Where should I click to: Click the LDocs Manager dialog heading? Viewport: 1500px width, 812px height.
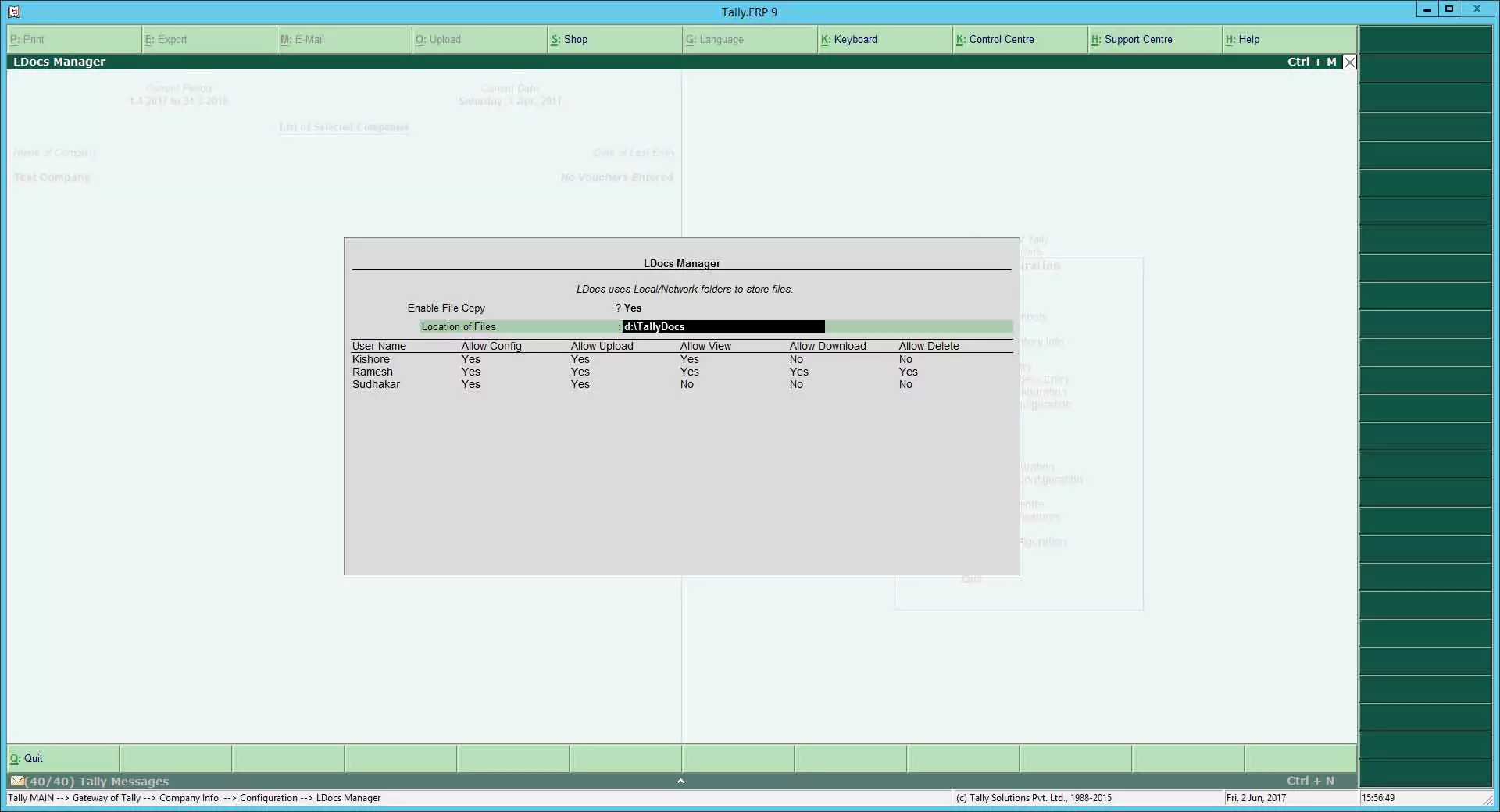(682, 264)
